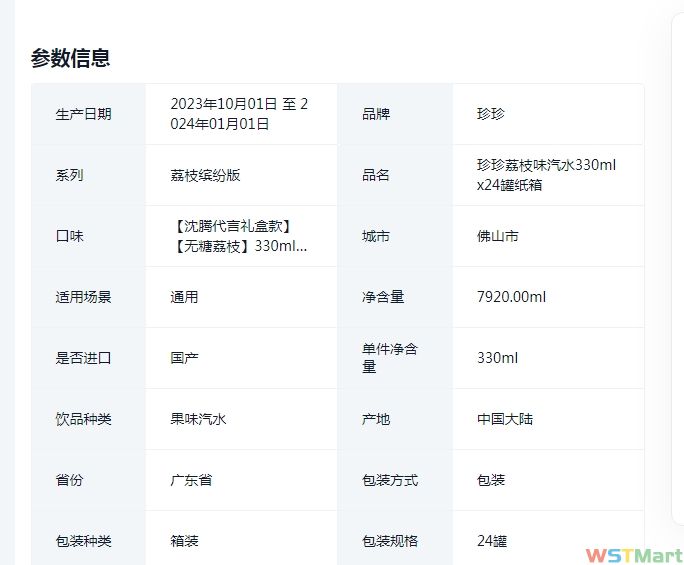684x565 pixels.
Task: Select the 适用场景 value 通用
Action: [184, 297]
